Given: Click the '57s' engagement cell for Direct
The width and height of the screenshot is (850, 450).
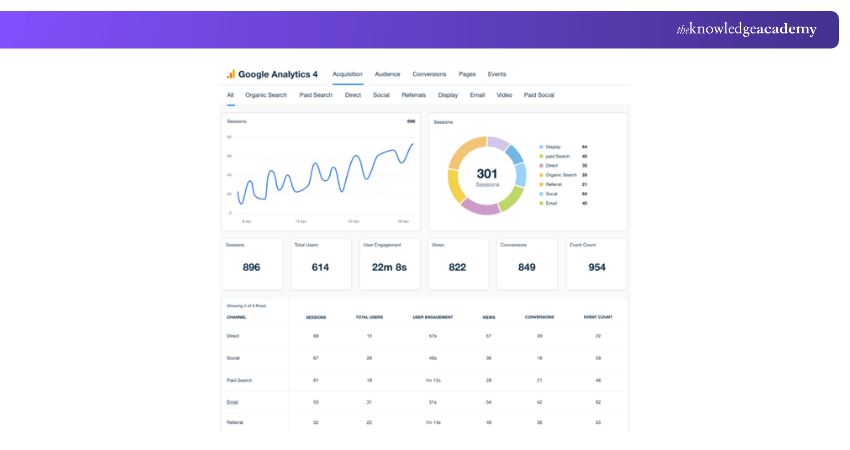Looking at the screenshot, I should click(x=433, y=336).
